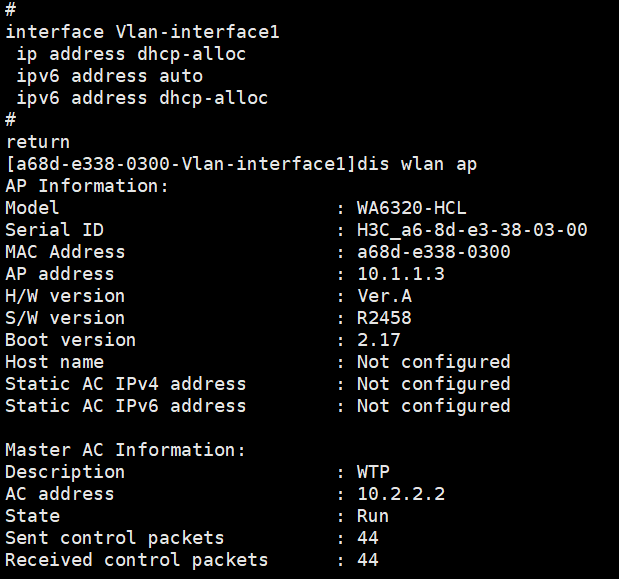Click the 'ipv6 address dhcp-alloc' line
The image size is (619, 579).
click(x=142, y=98)
